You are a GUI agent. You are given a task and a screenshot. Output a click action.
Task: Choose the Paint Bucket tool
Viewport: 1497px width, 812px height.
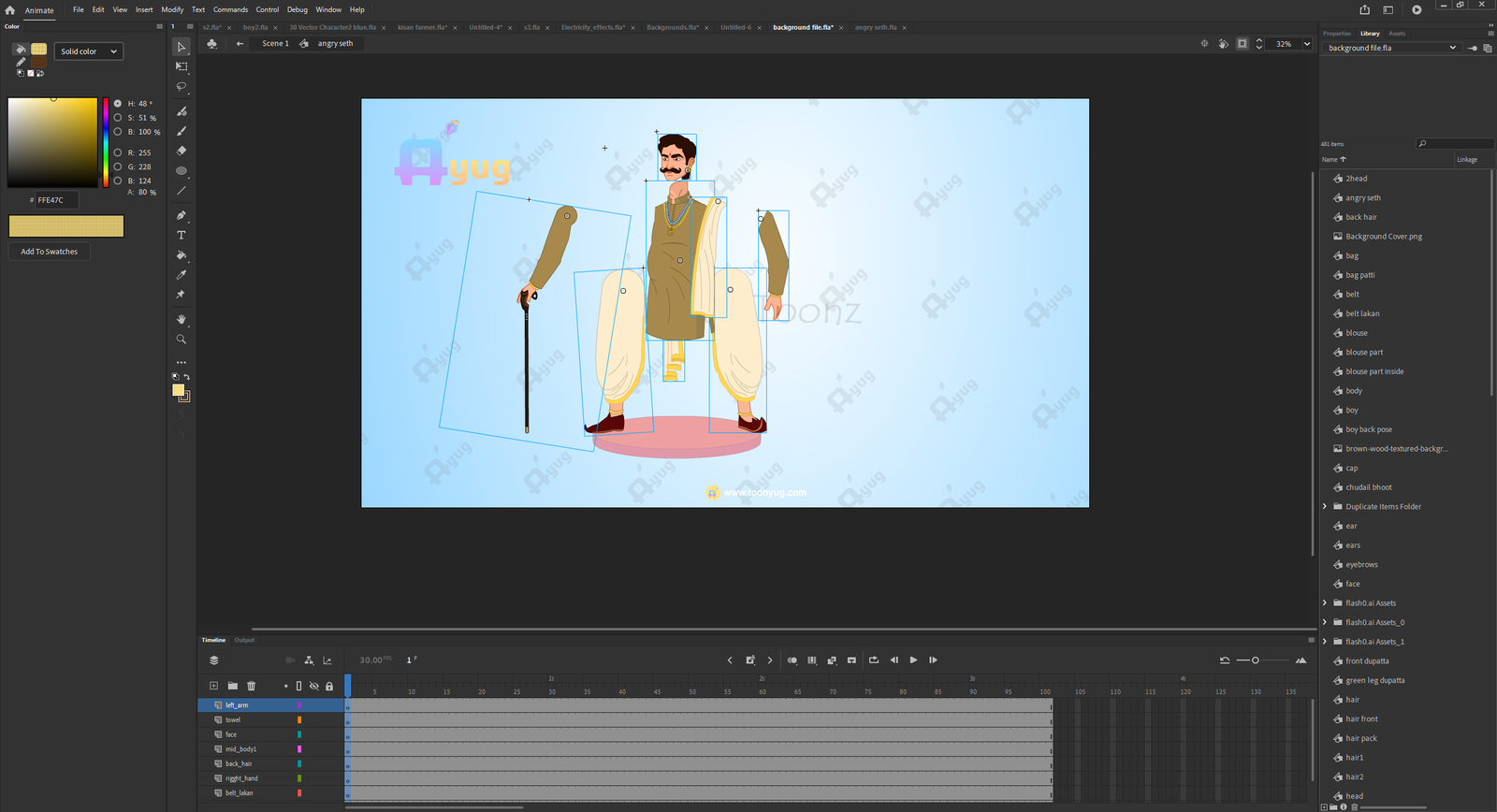coord(182,255)
